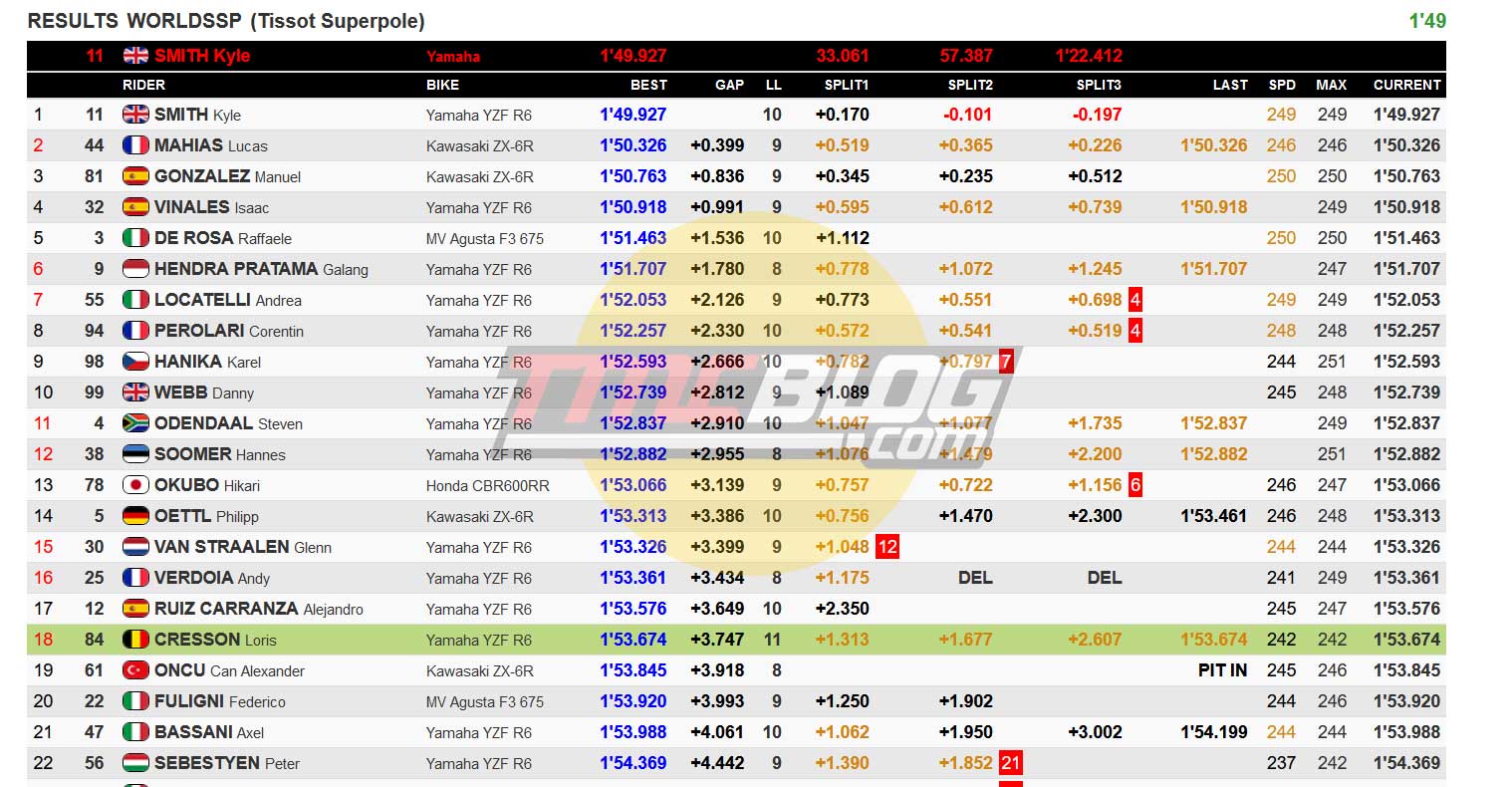Click the BIKE column header

click(x=442, y=85)
